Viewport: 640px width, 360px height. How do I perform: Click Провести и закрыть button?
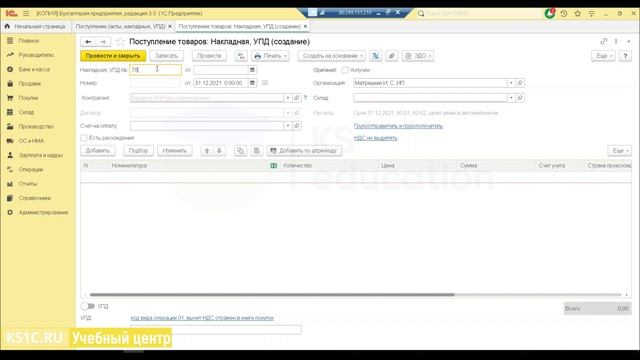[113, 56]
